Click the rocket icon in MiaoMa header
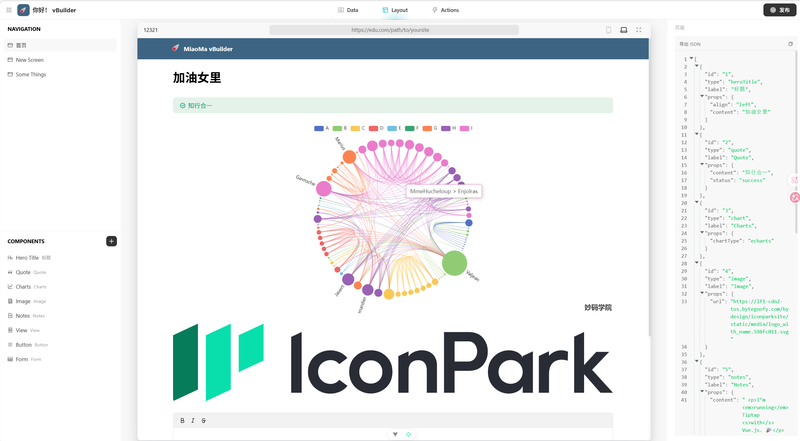 click(x=176, y=48)
